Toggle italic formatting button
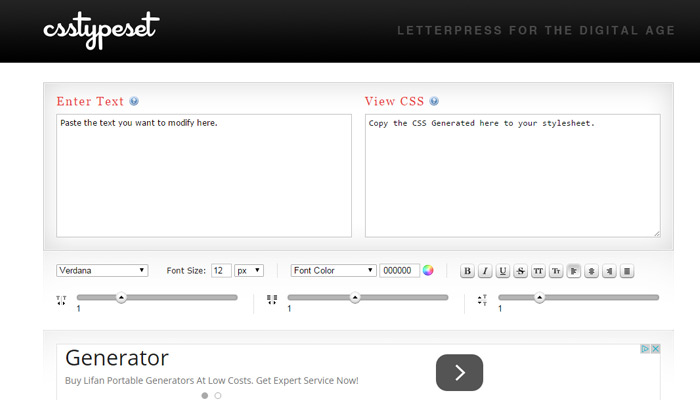Screen dimensions: 700x400 pos(485,271)
